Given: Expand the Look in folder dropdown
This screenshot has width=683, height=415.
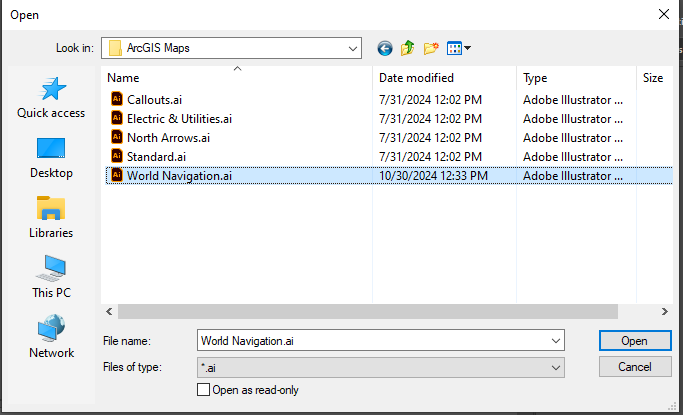Looking at the screenshot, I should (353, 48).
